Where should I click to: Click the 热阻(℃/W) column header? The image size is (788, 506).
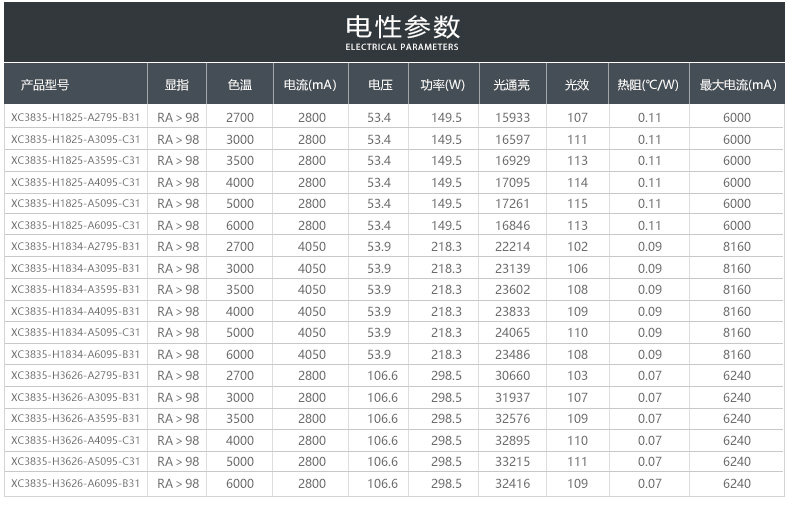pyautogui.click(x=648, y=86)
